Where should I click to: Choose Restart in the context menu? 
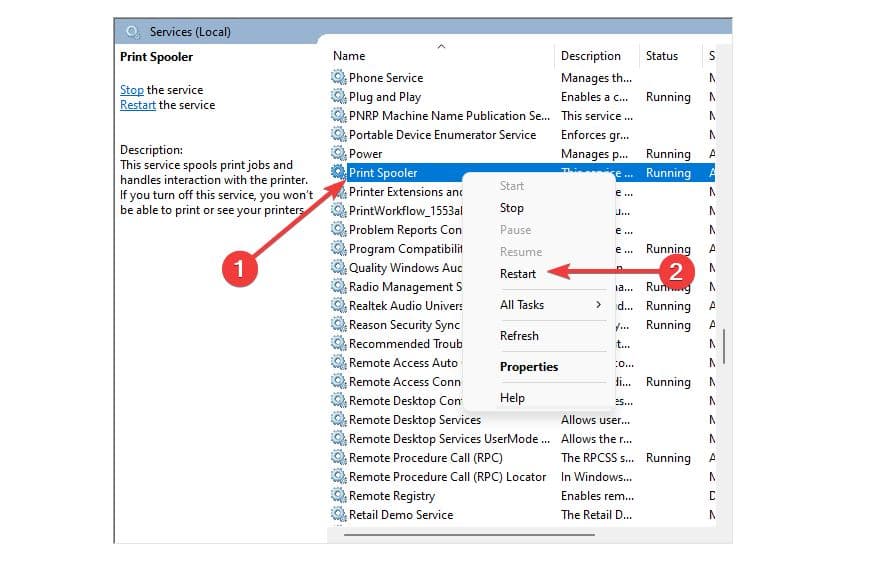pyautogui.click(x=517, y=274)
